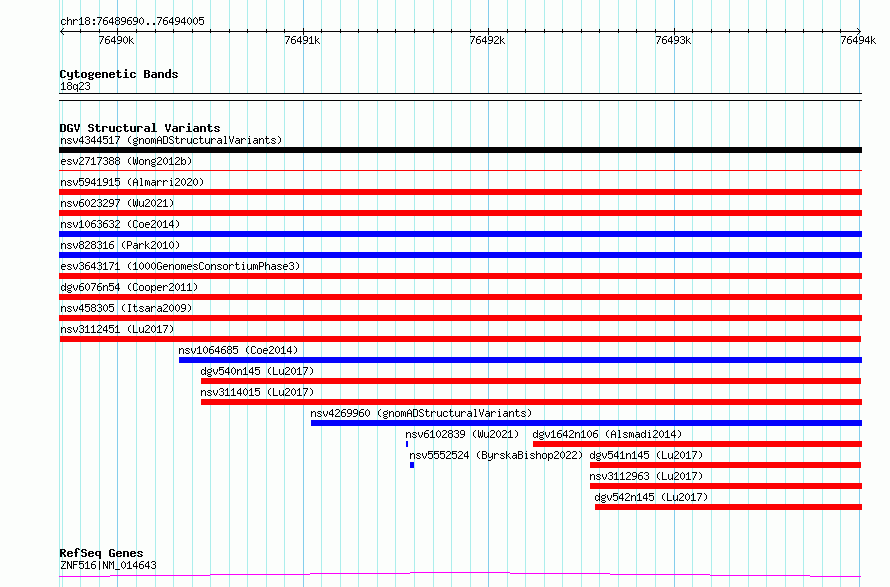Click the small blue nsv5552524 marker
Screen dimensions: 890x587
click(x=412, y=465)
